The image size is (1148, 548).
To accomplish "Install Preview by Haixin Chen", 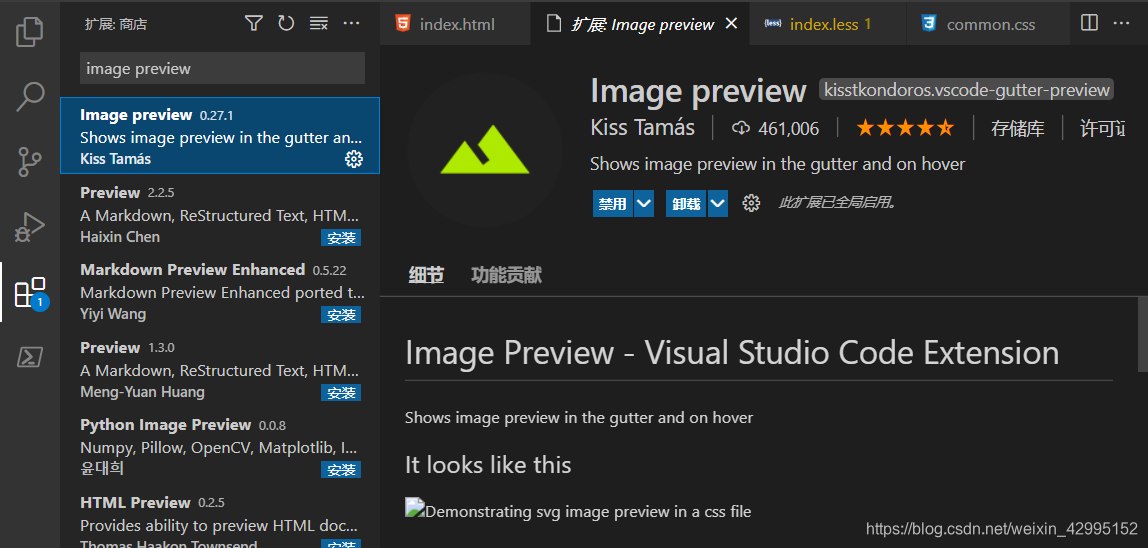I will point(340,237).
